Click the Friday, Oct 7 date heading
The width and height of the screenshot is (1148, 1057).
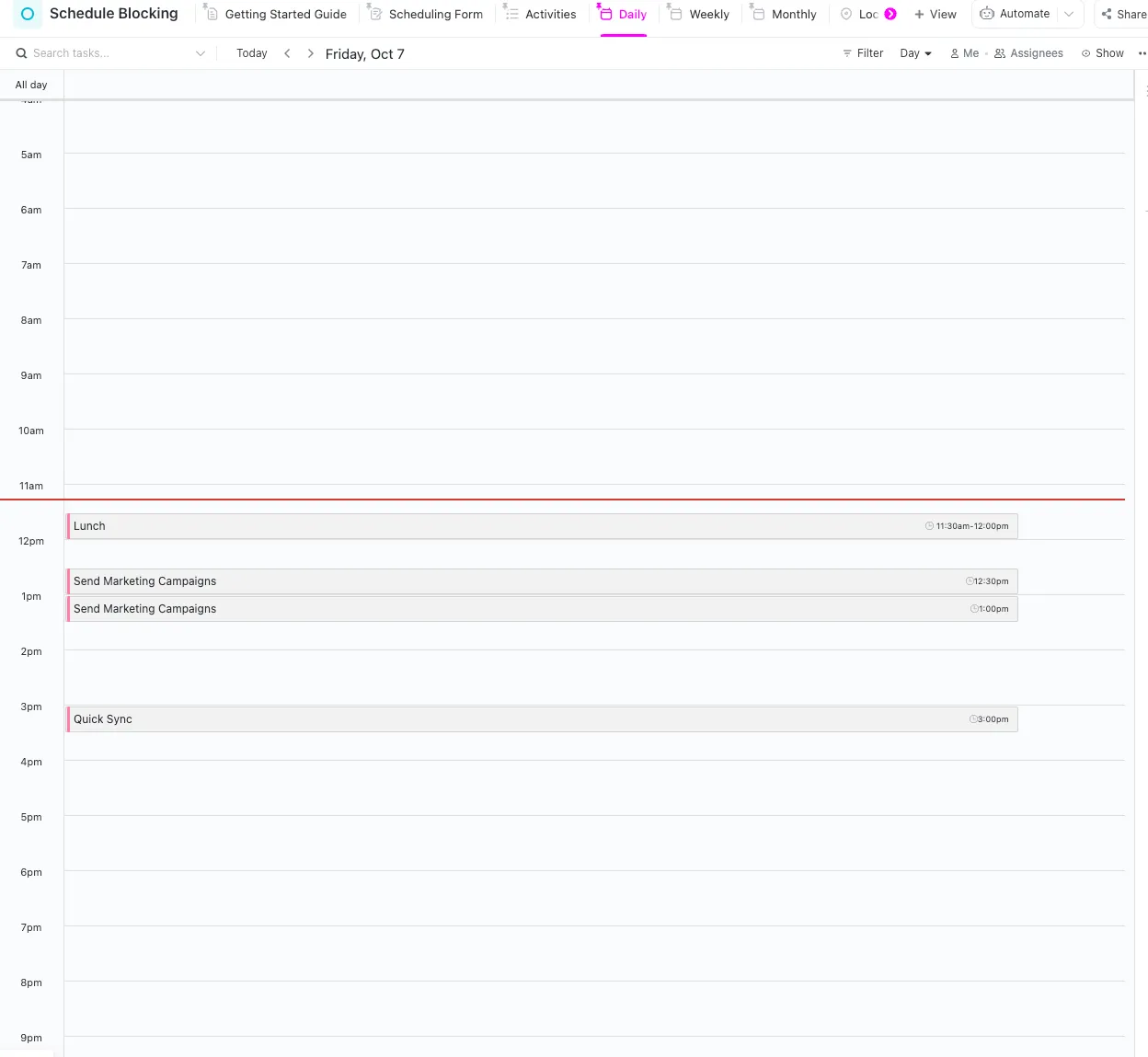(x=365, y=54)
